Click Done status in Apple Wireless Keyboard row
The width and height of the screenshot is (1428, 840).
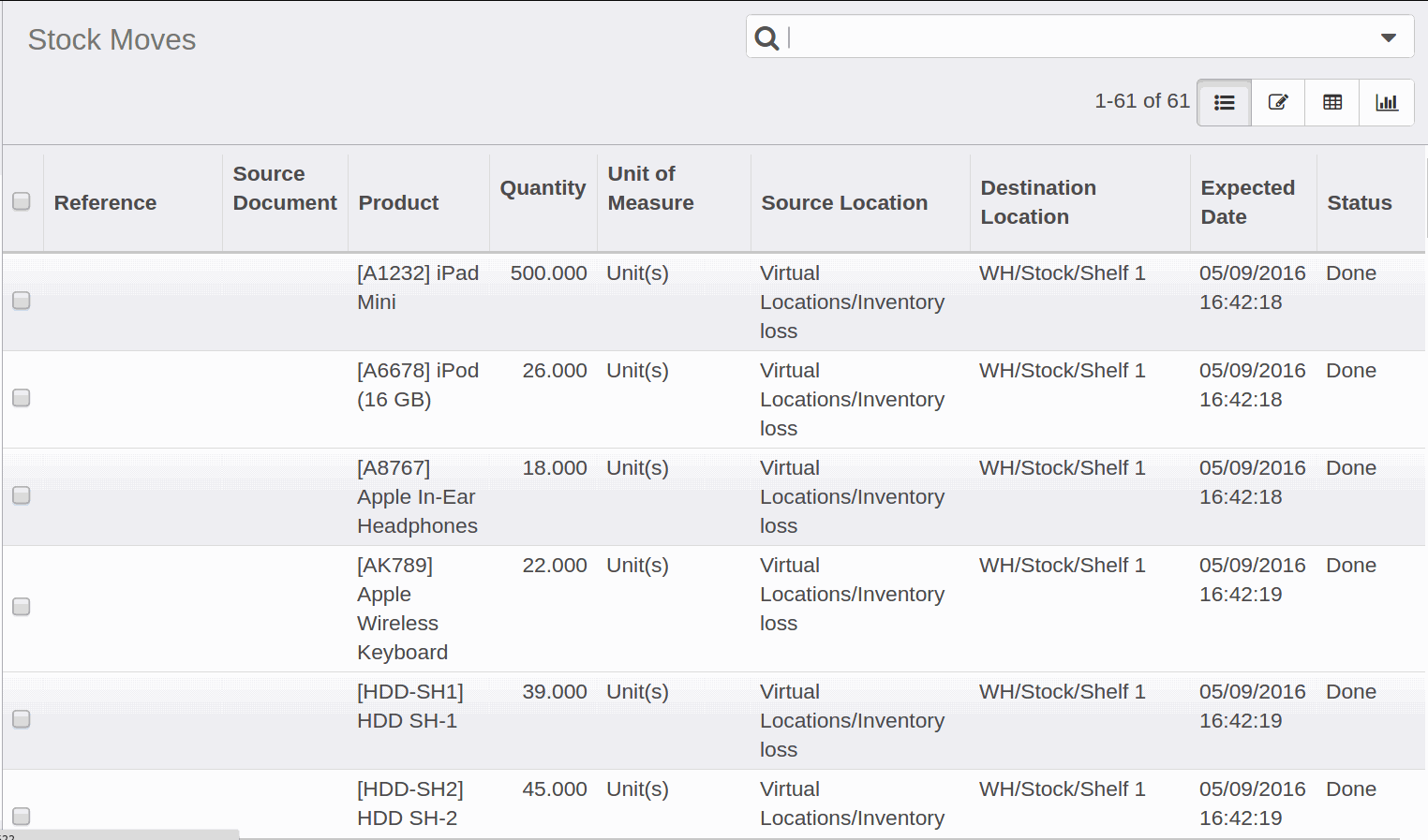1351,566
